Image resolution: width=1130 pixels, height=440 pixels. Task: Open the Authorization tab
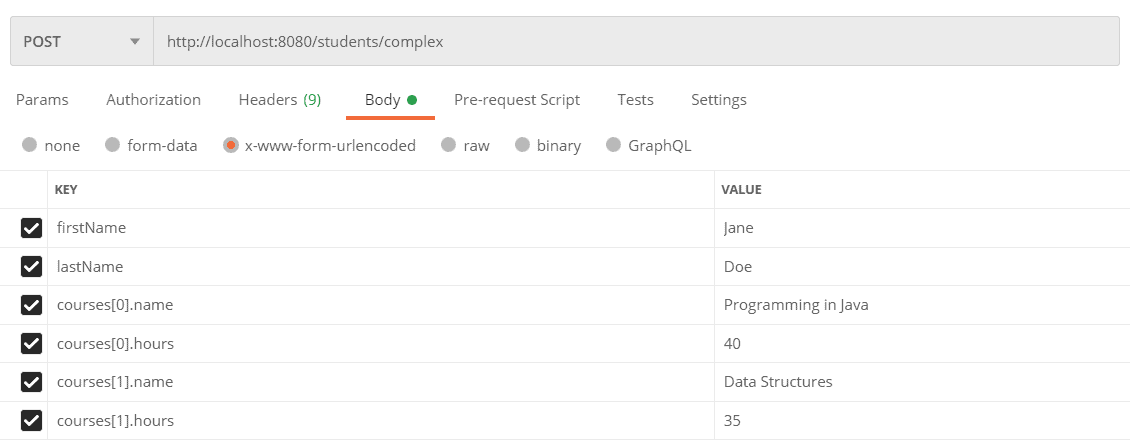153,100
